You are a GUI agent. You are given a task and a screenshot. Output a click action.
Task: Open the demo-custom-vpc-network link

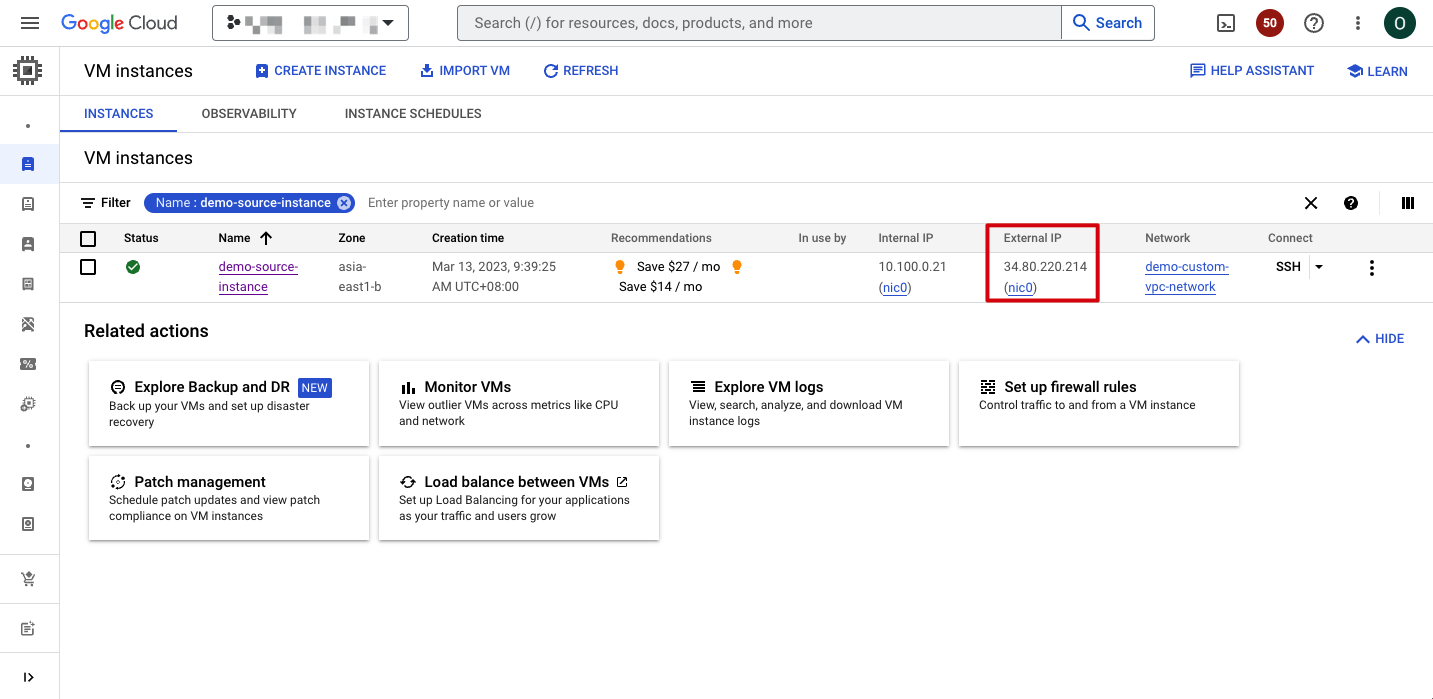click(x=1186, y=277)
